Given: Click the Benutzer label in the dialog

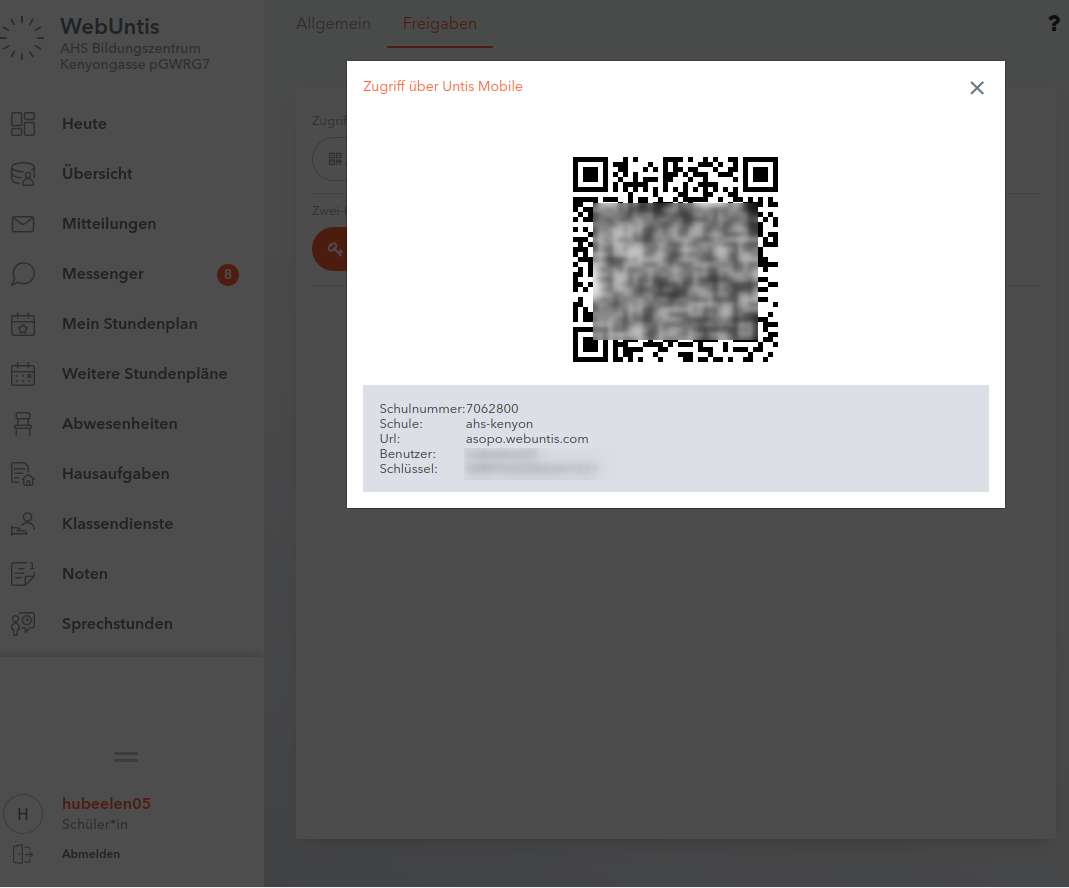Looking at the screenshot, I should click(x=408, y=454).
